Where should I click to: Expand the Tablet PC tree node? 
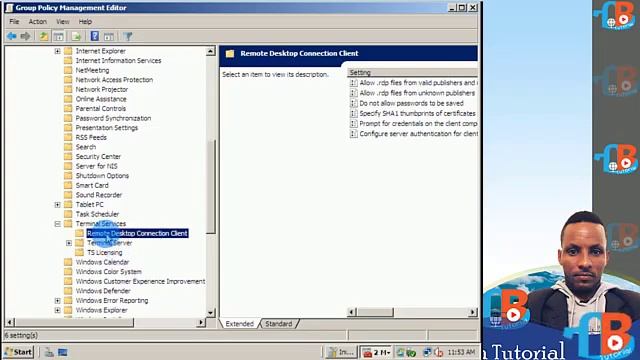[58, 204]
